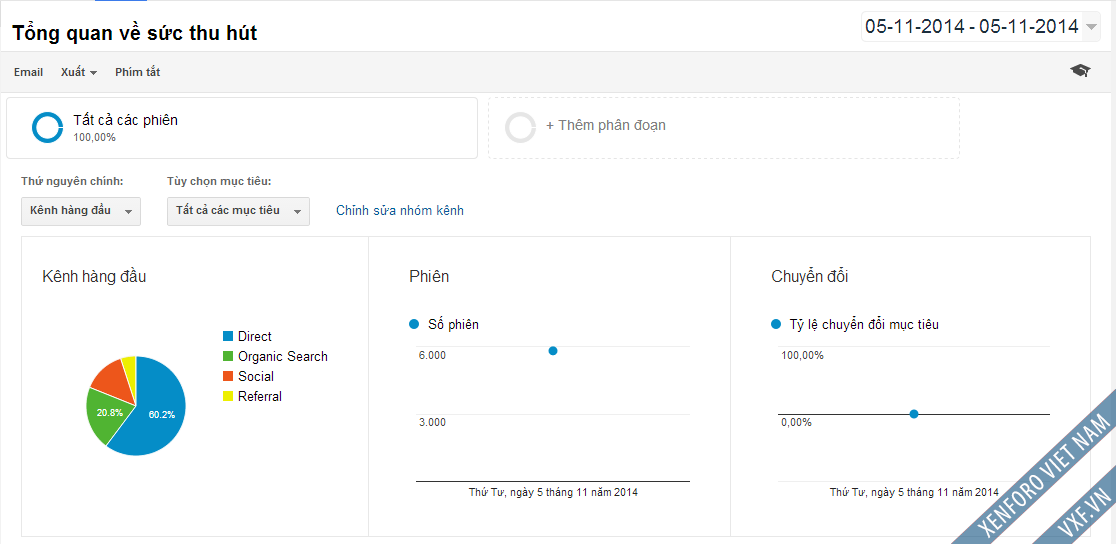This screenshot has width=1116, height=544.
Task: Click the gray circle next to Thêm phân đoạn
Action: coord(520,127)
